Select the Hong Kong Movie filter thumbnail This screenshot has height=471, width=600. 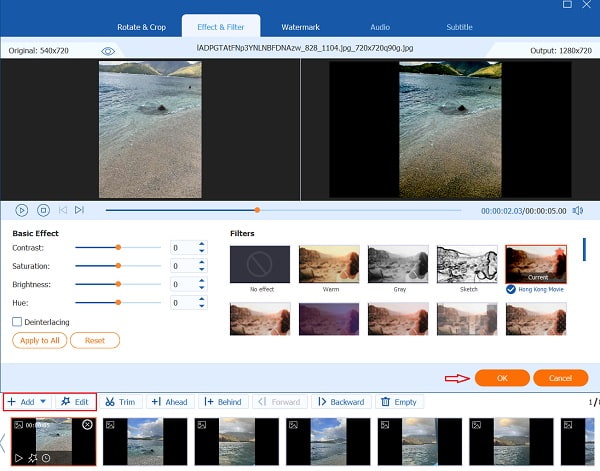coord(536,264)
